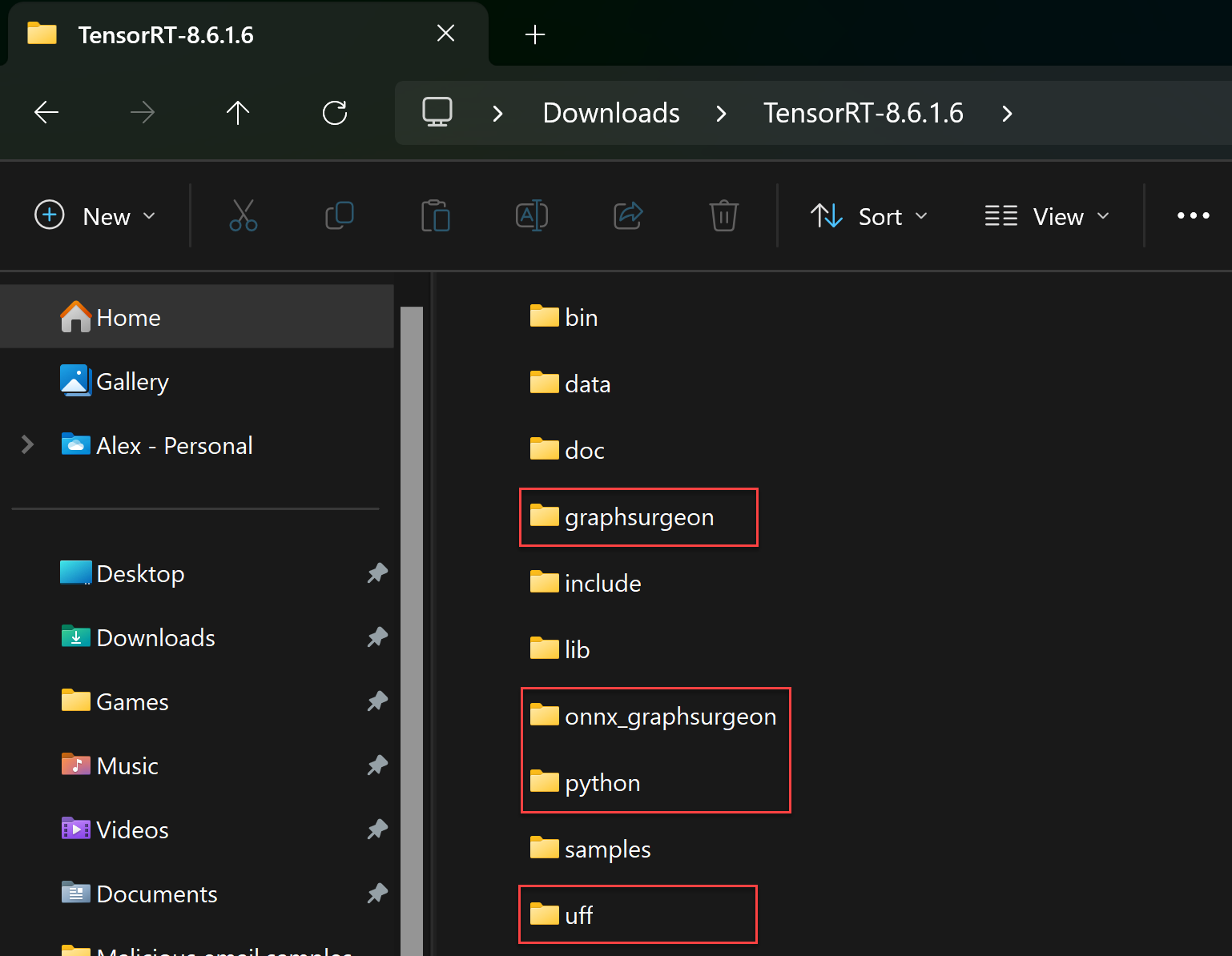Unpin Downloads using its pin icon
This screenshot has height=956, width=1232.
click(377, 637)
